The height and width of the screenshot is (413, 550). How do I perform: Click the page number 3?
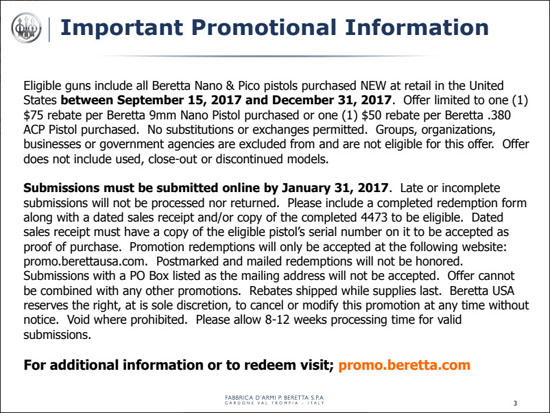tap(515, 403)
